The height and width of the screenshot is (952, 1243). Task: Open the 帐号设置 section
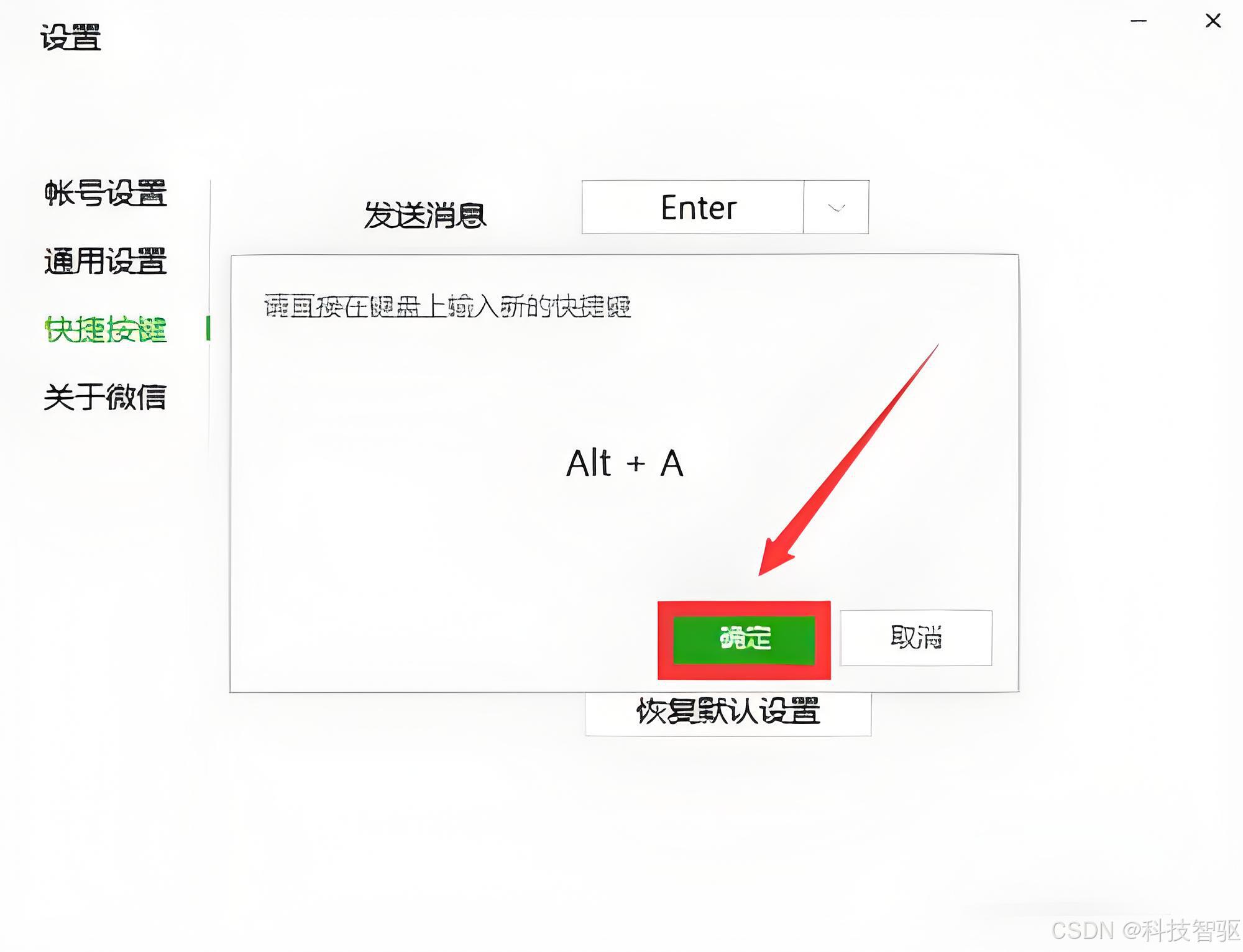[105, 193]
